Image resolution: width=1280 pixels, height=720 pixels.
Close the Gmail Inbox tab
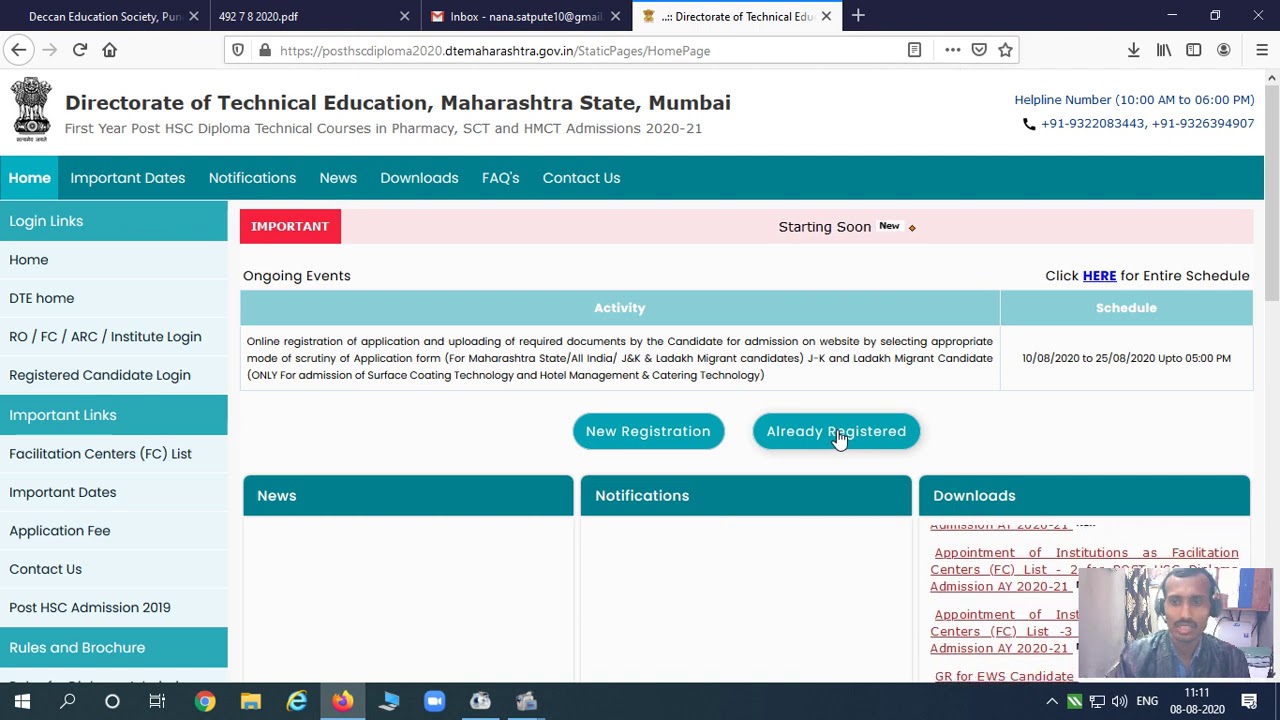(616, 16)
